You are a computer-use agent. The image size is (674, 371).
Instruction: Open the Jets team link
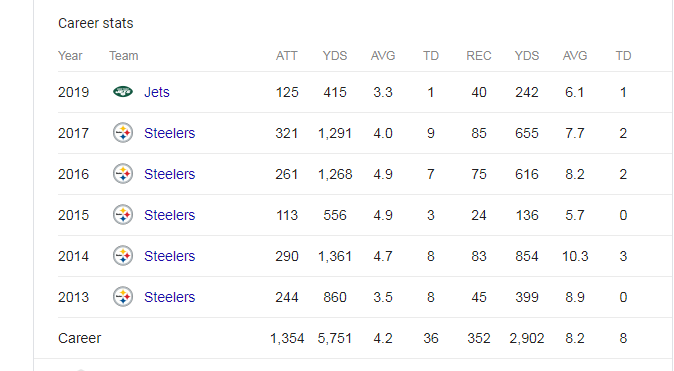click(157, 92)
